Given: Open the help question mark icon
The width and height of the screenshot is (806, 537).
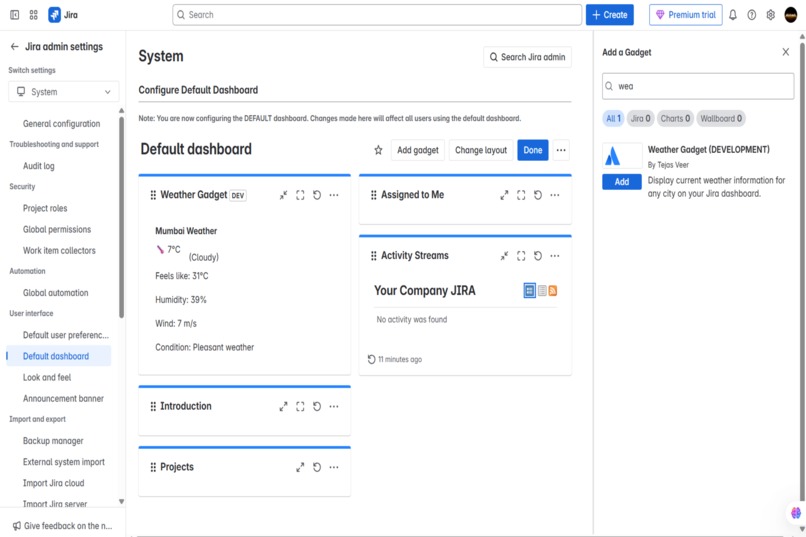Looking at the screenshot, I should pos(752,15).
